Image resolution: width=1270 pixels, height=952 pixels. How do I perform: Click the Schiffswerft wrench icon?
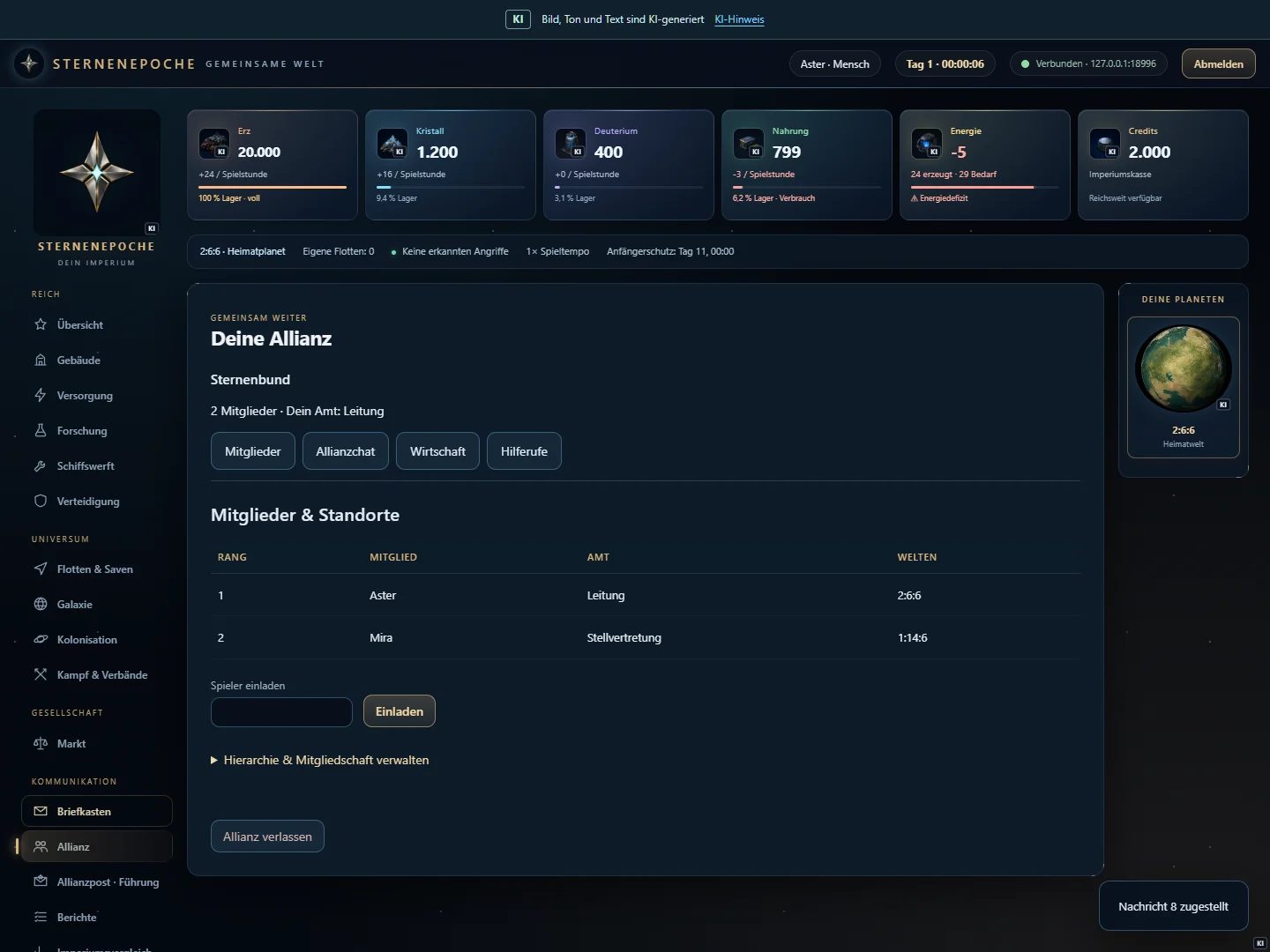click(x=41, y=465)
